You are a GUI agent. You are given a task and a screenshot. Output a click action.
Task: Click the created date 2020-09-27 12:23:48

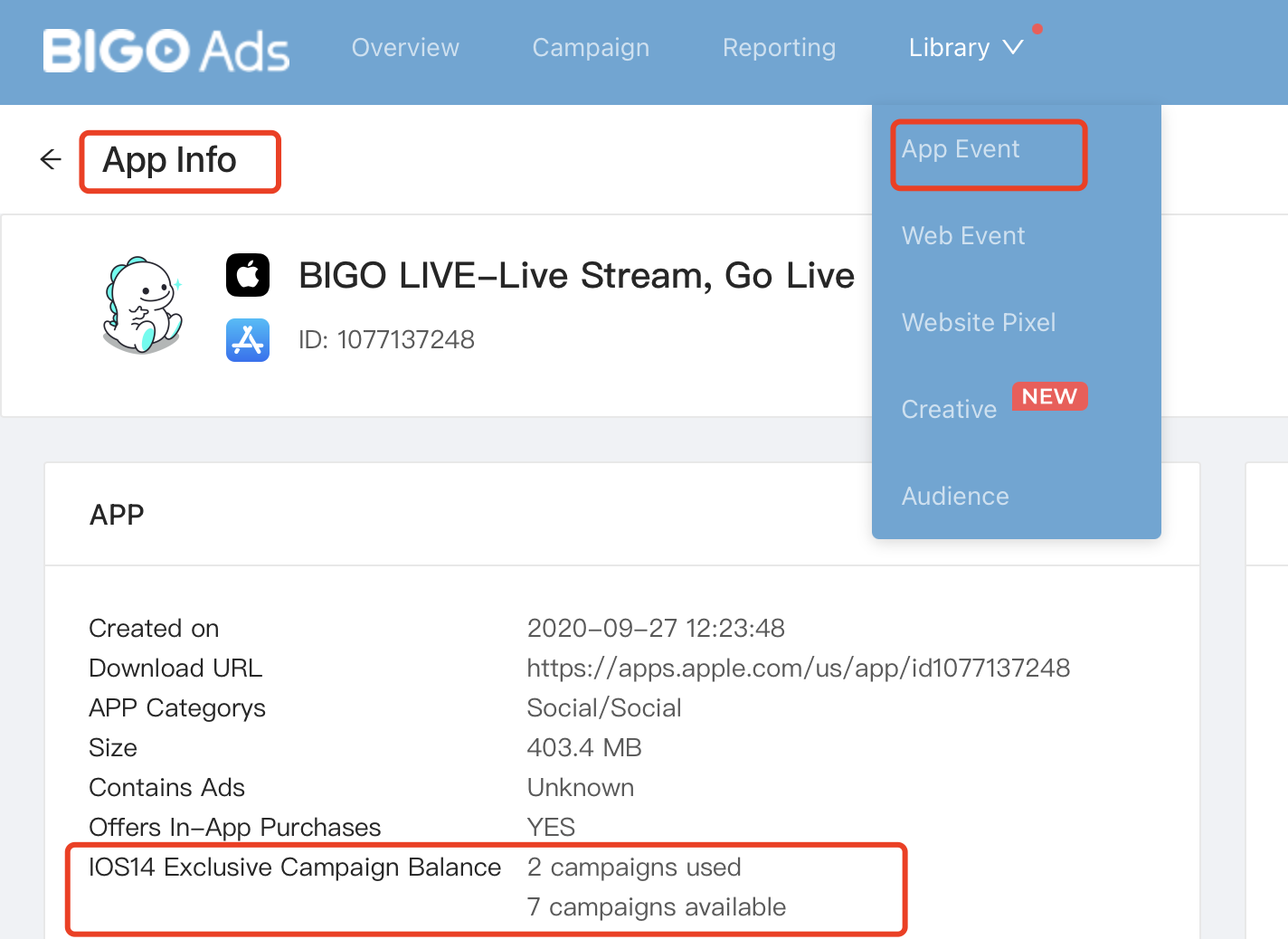tap(656, 629)
